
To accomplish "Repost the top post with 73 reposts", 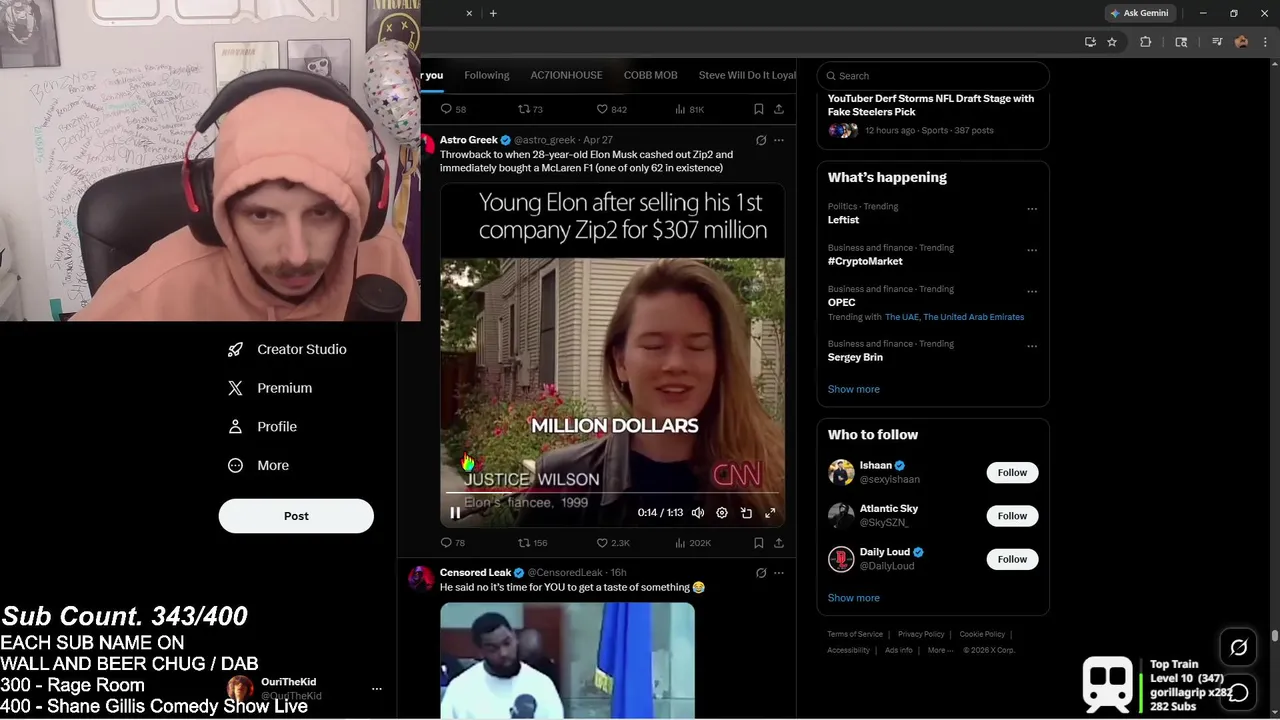I will [530, 109].
